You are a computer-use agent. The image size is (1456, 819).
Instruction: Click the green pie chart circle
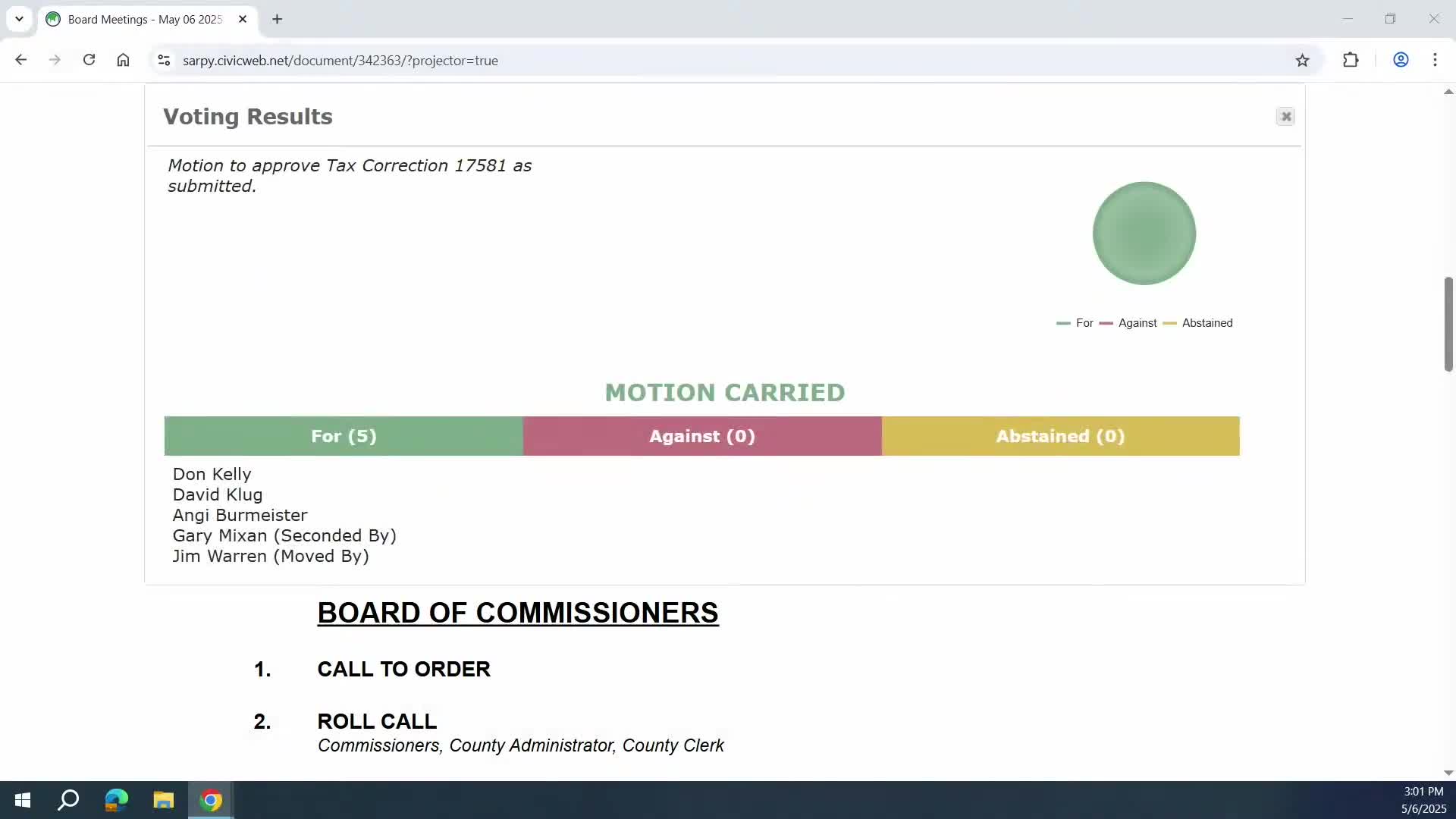[x=1144, y=234]
